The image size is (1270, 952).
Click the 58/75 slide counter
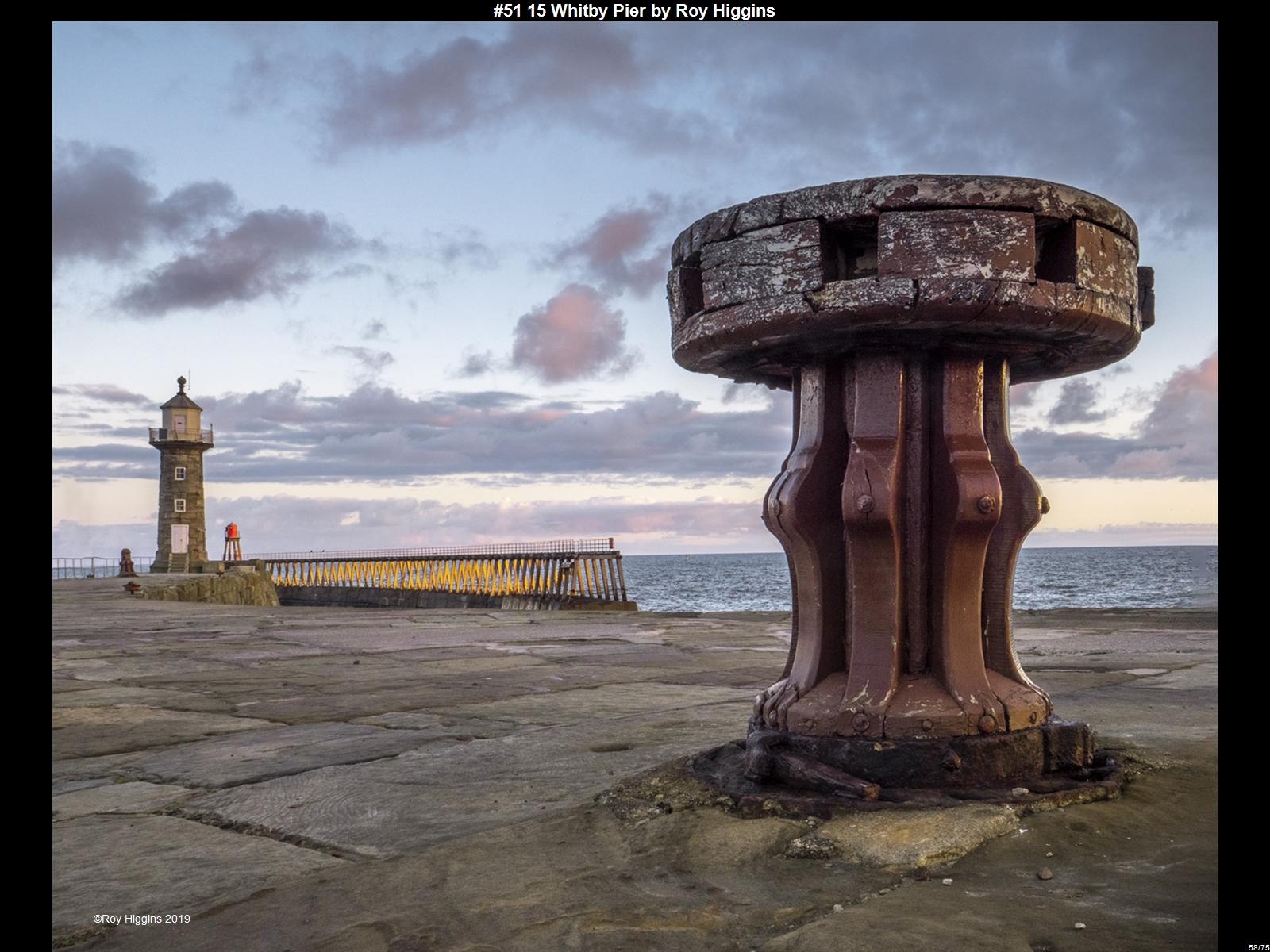pyautogui.click(x=1257, y=946)
